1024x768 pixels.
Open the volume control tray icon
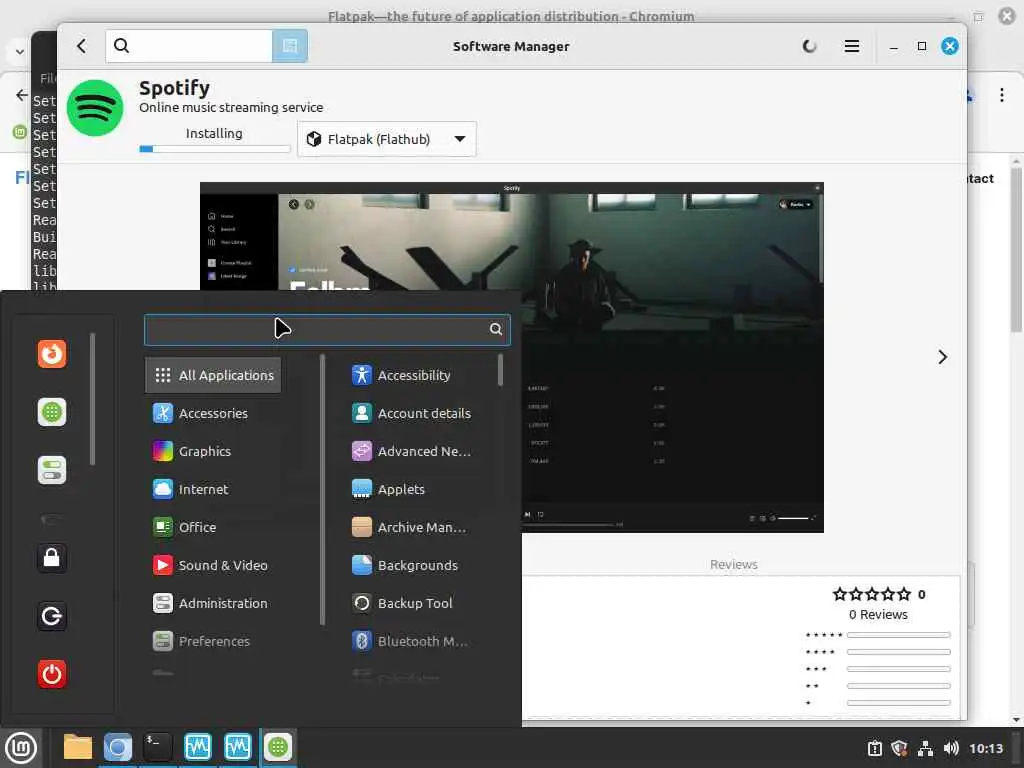point(951,748)
